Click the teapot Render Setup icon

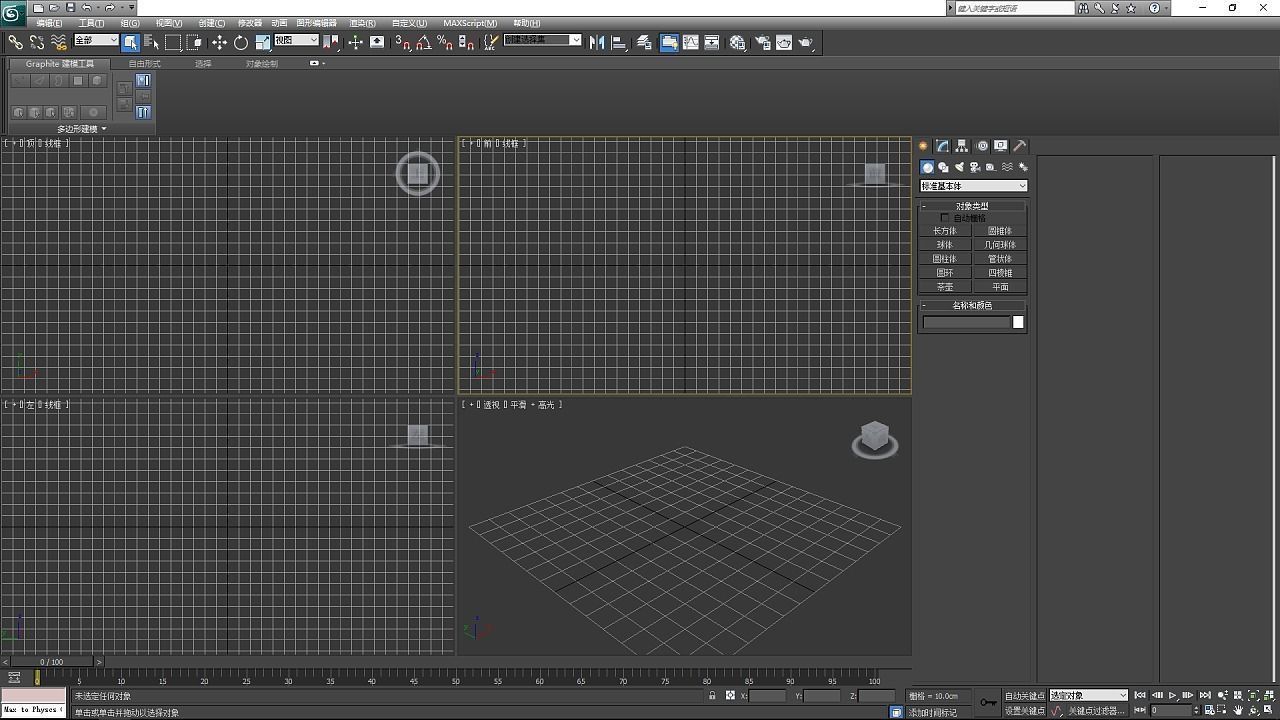click(762, 42)
